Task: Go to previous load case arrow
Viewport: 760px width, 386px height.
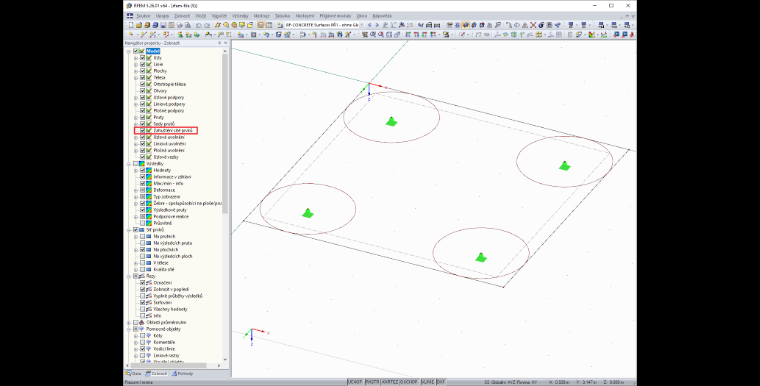Action: [370, 25]
